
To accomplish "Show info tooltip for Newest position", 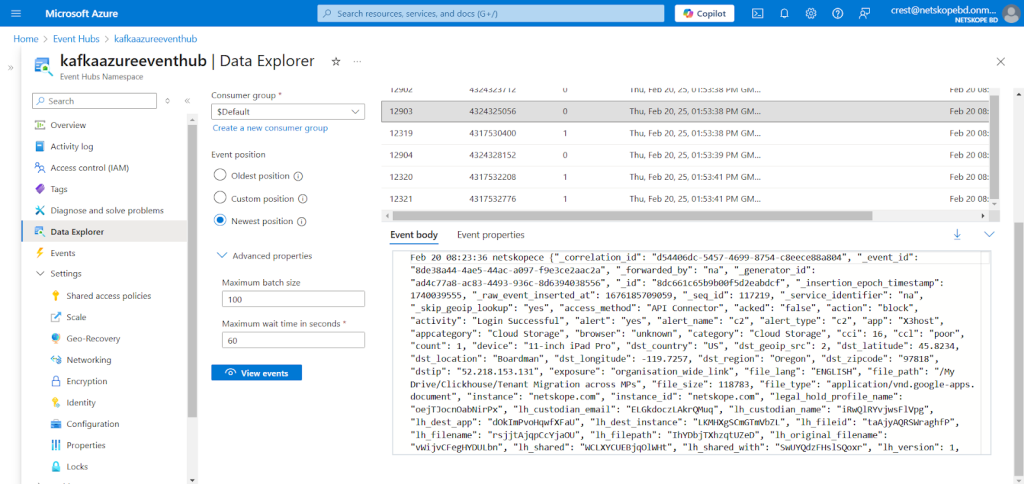I will click(x=301, y=221).
